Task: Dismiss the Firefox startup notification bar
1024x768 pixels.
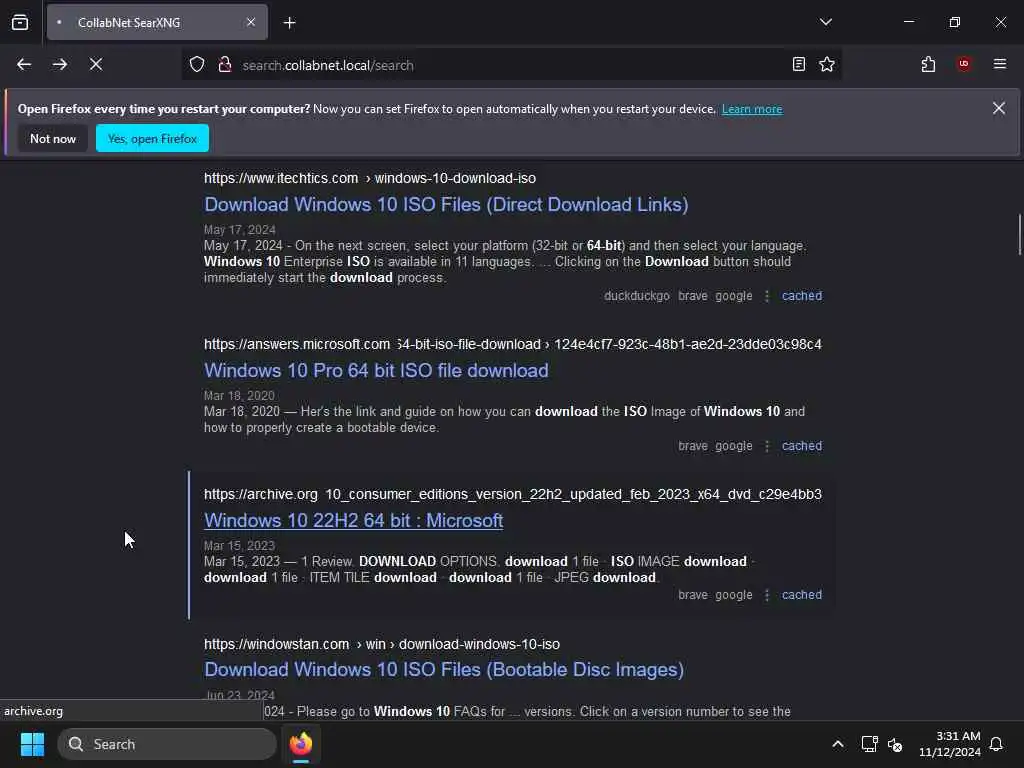Action: pyautogui.click(x=999, y=108)
